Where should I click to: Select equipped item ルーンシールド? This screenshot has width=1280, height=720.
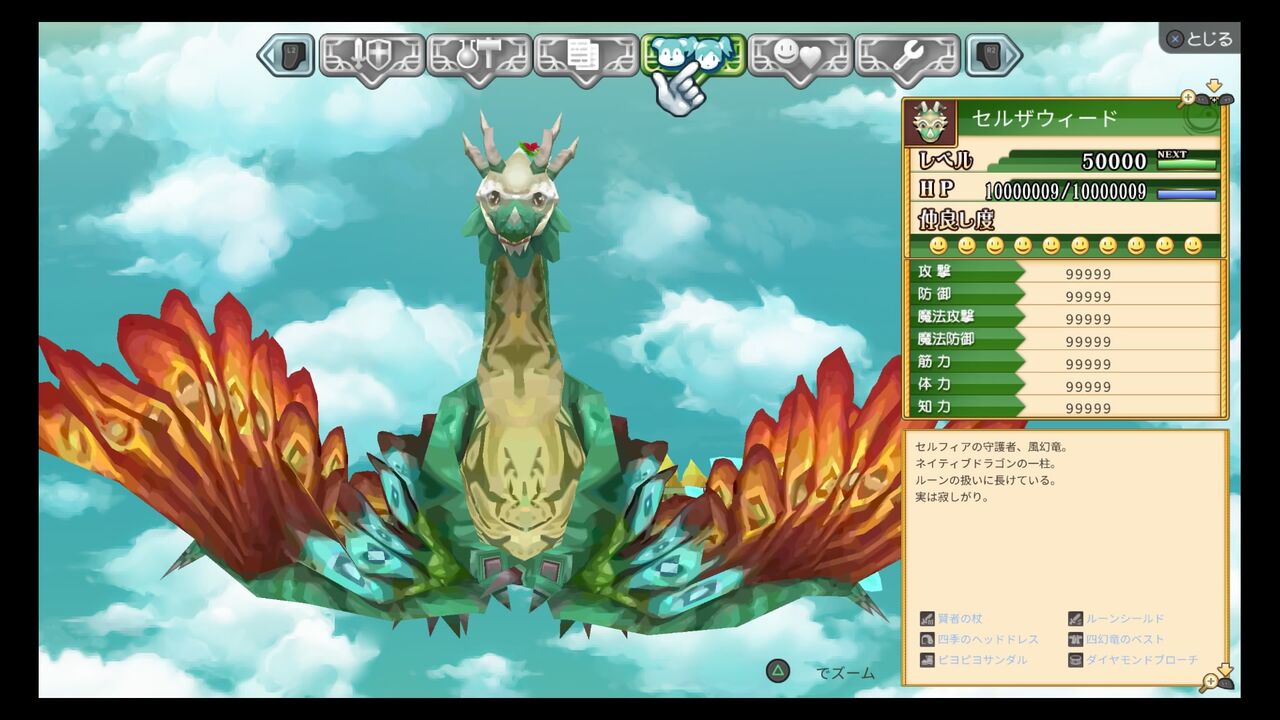(x=1125, y=619)
